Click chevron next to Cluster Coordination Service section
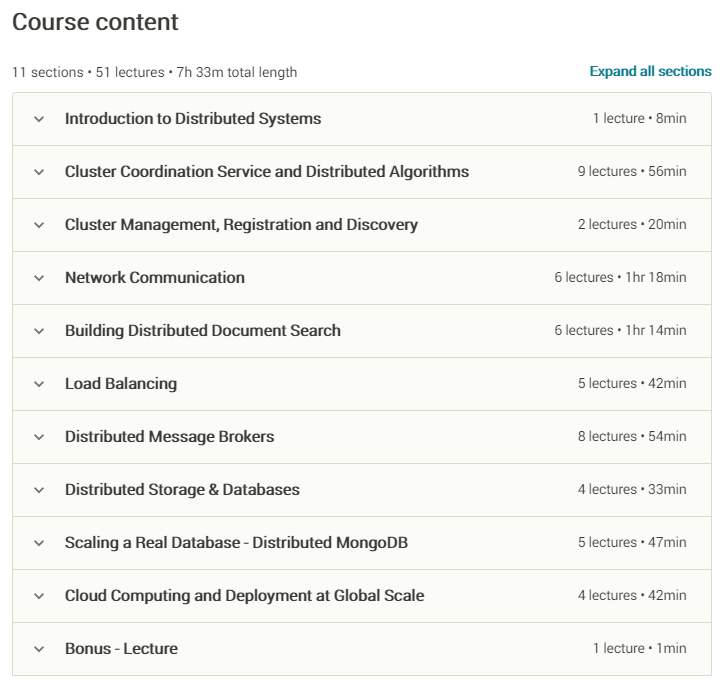 coord(39,172)
